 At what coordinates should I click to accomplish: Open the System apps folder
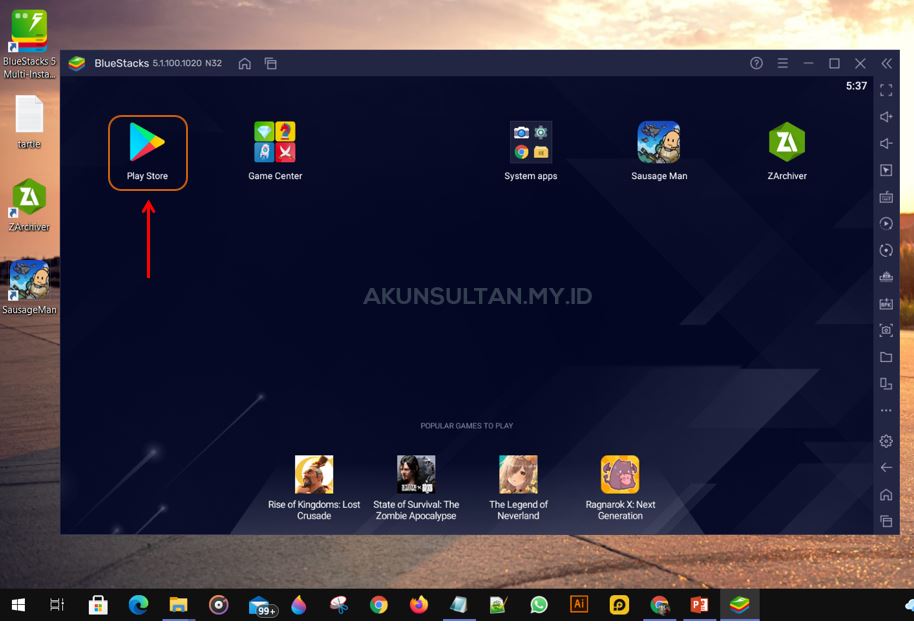(530, 151)
